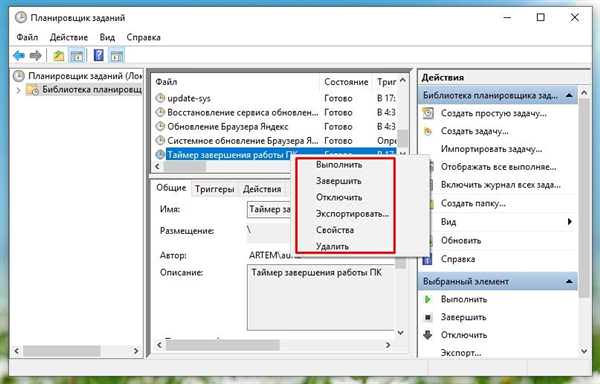Click the Имя text field
Viewport: 600px width, 384px height.
tap(270, 210)
